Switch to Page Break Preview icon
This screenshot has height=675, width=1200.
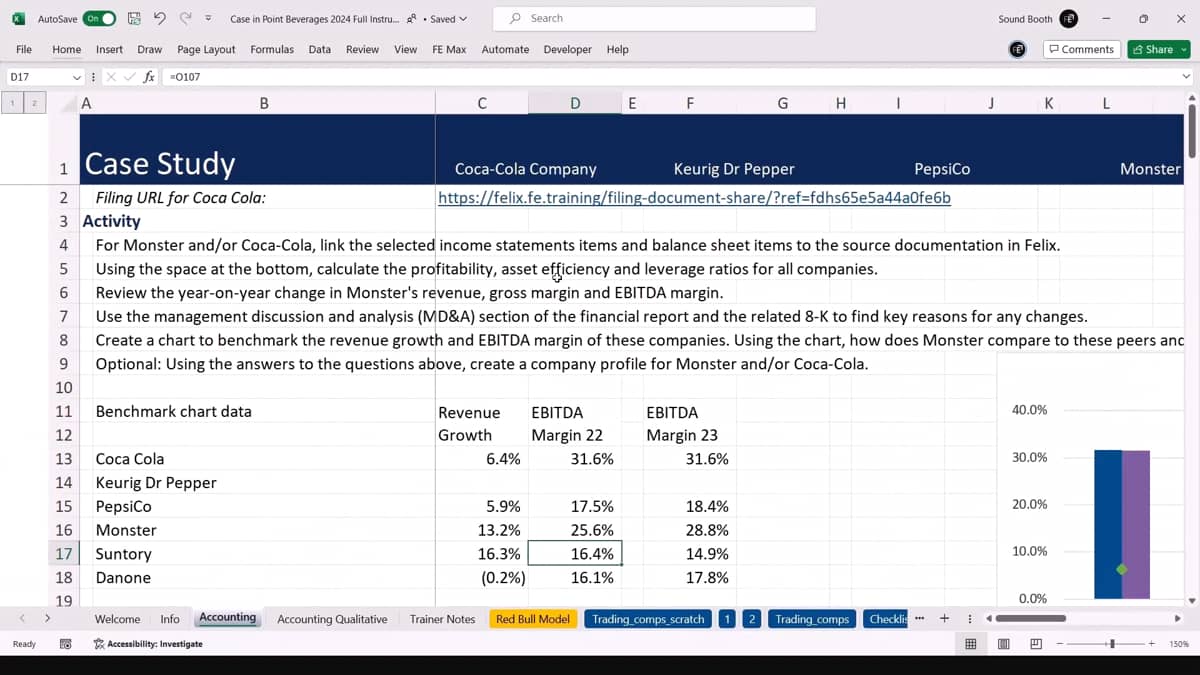pos(1036,644)
